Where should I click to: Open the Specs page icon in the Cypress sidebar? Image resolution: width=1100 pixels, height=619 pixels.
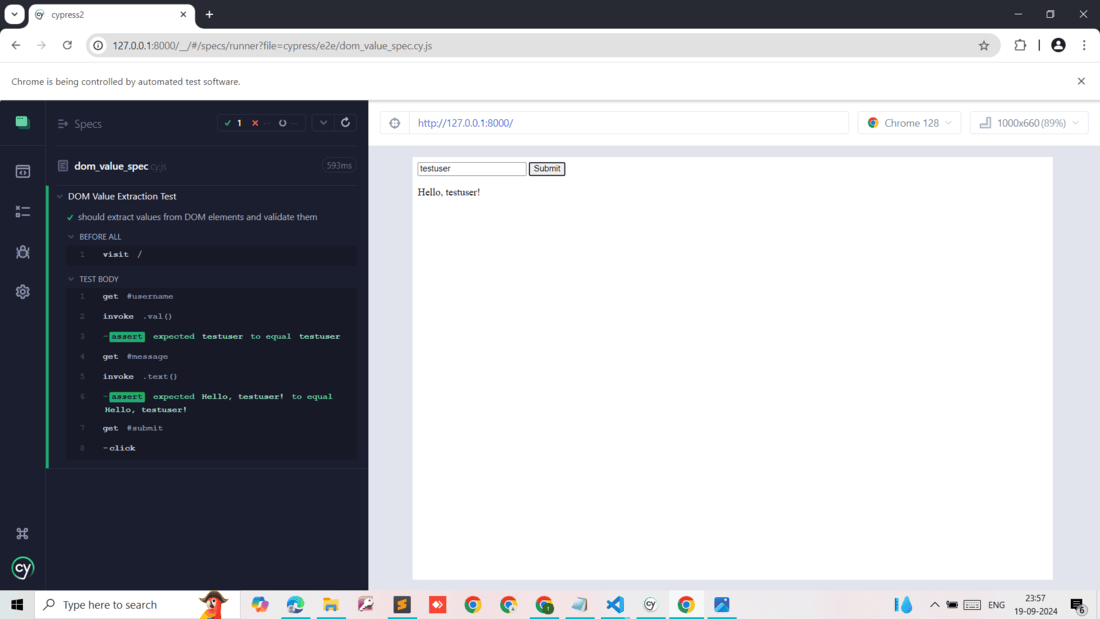click(22, 171)
